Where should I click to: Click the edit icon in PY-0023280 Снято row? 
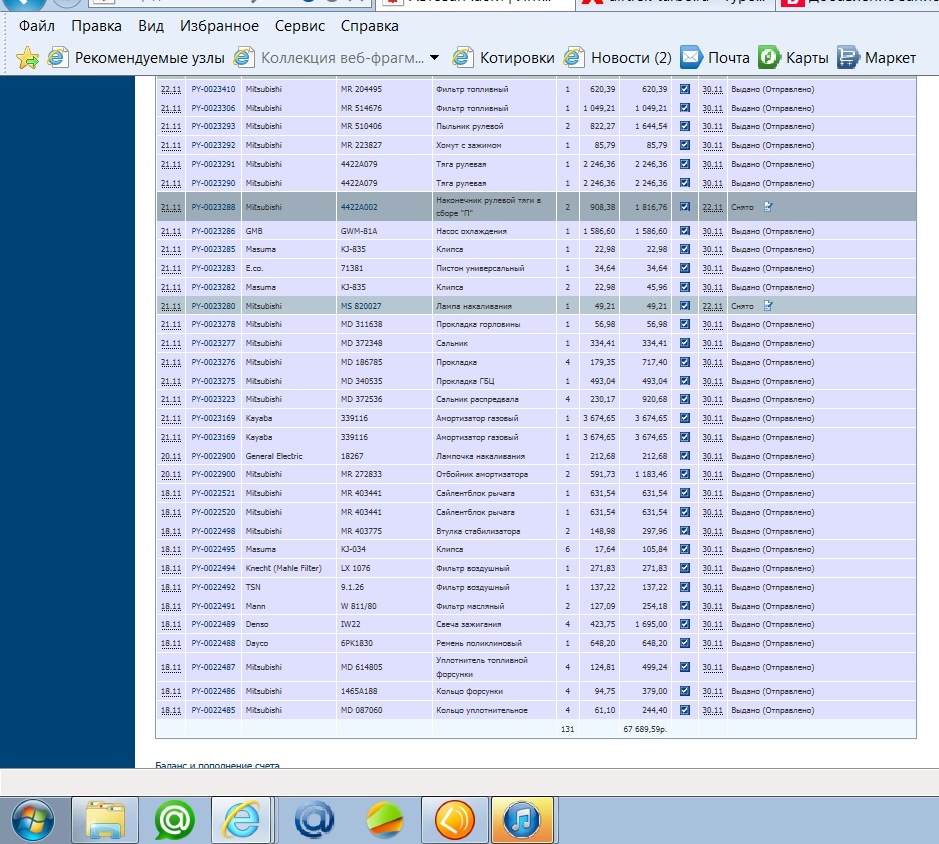tap(768, 306)
